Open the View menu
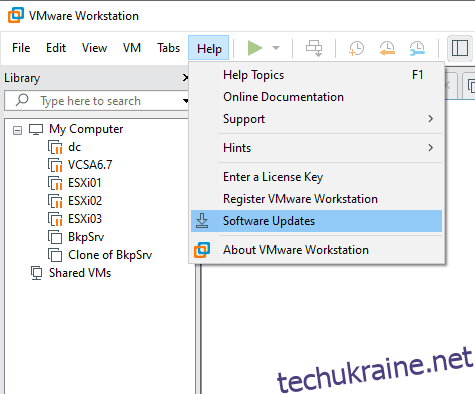 click(94, 48)
